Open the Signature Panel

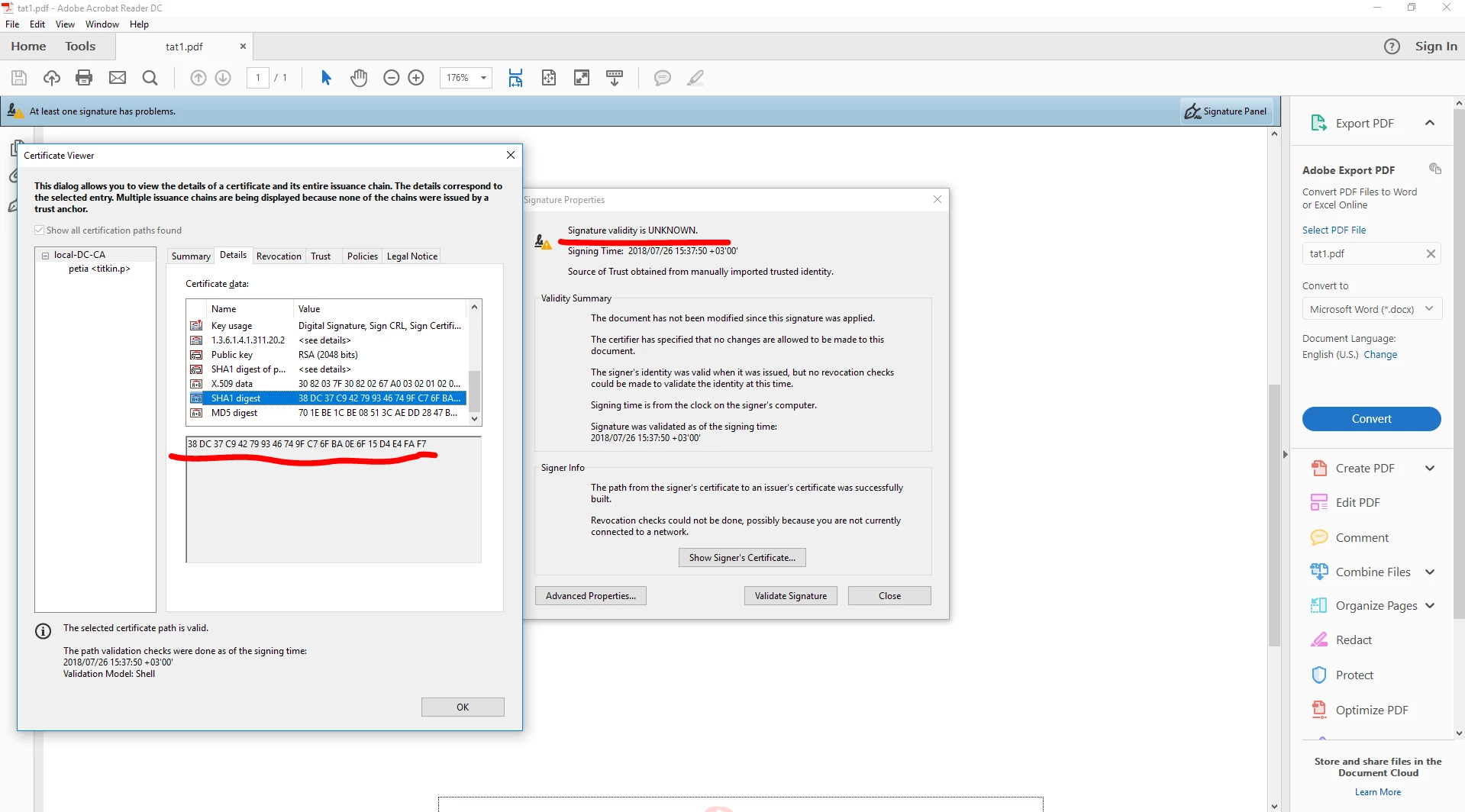point(1227,111)
